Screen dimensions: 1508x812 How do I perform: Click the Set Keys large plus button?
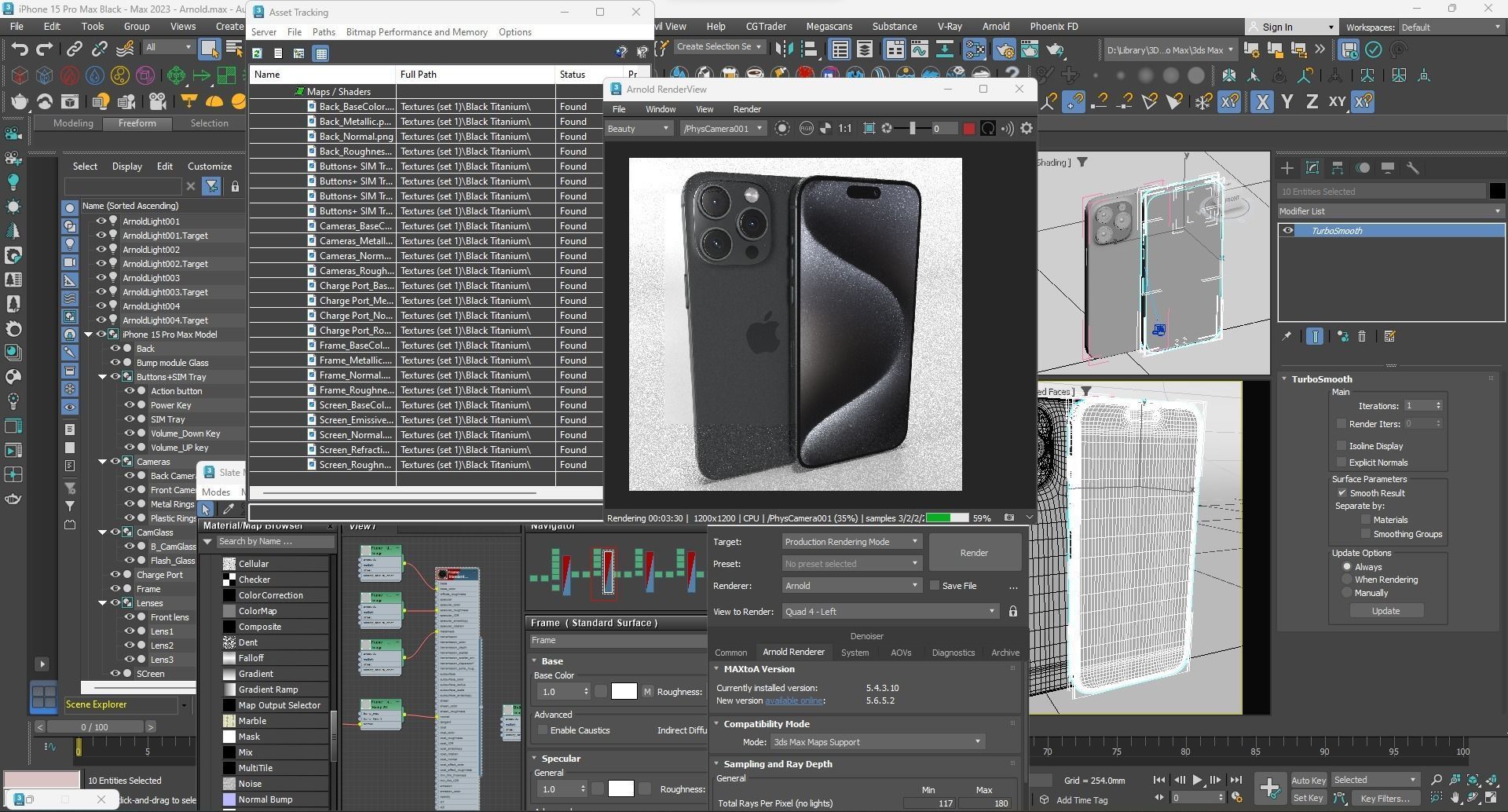tap(1269, 788)
